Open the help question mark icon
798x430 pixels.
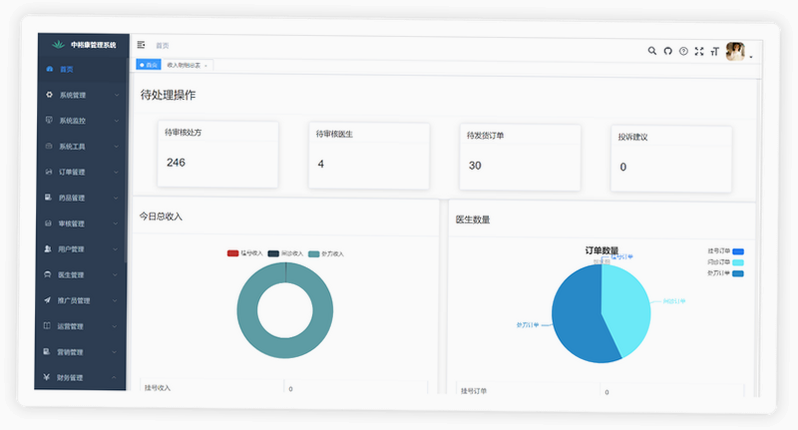click(683, 51)
